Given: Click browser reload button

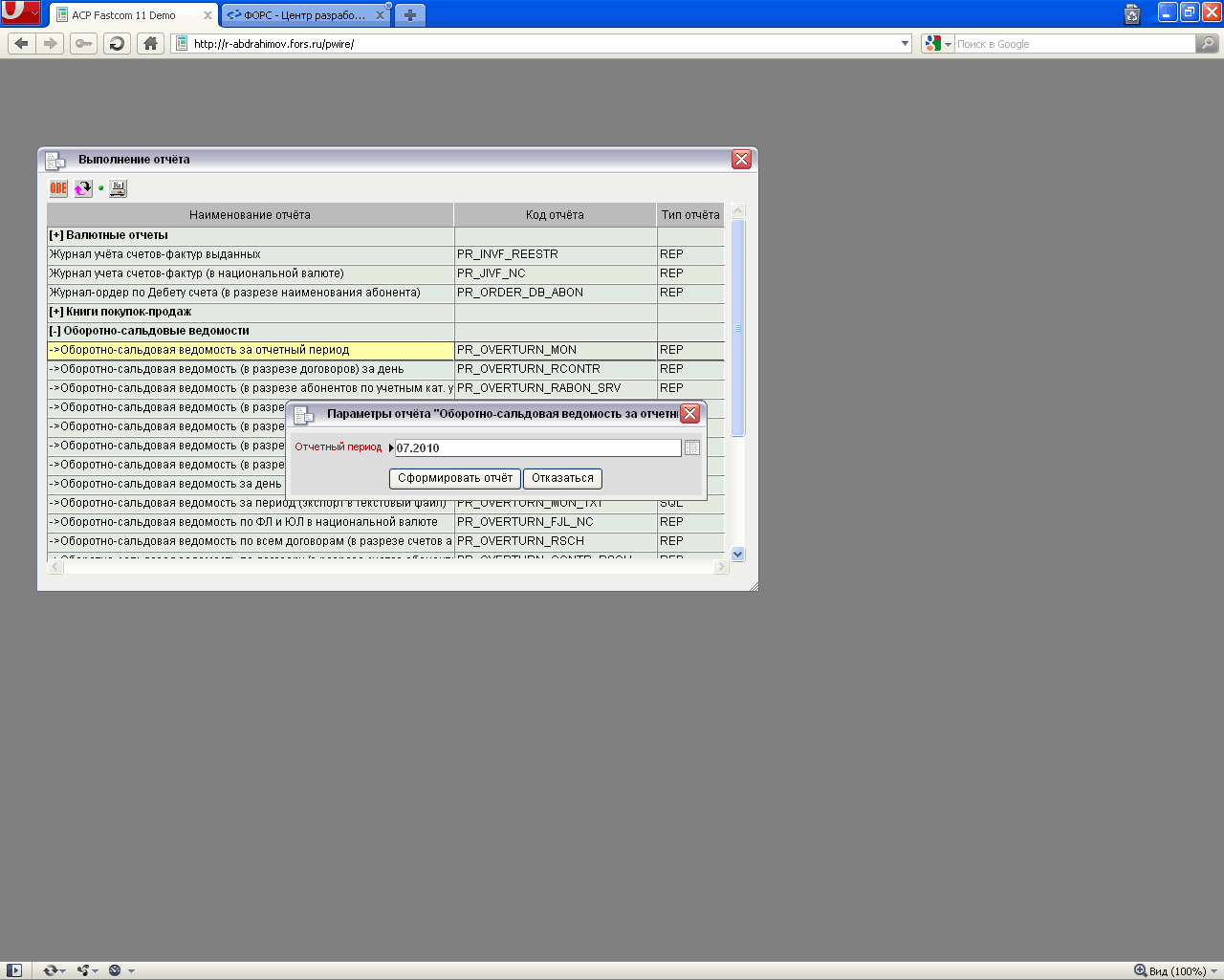Looking at the screenshot, I should point(117,43).
